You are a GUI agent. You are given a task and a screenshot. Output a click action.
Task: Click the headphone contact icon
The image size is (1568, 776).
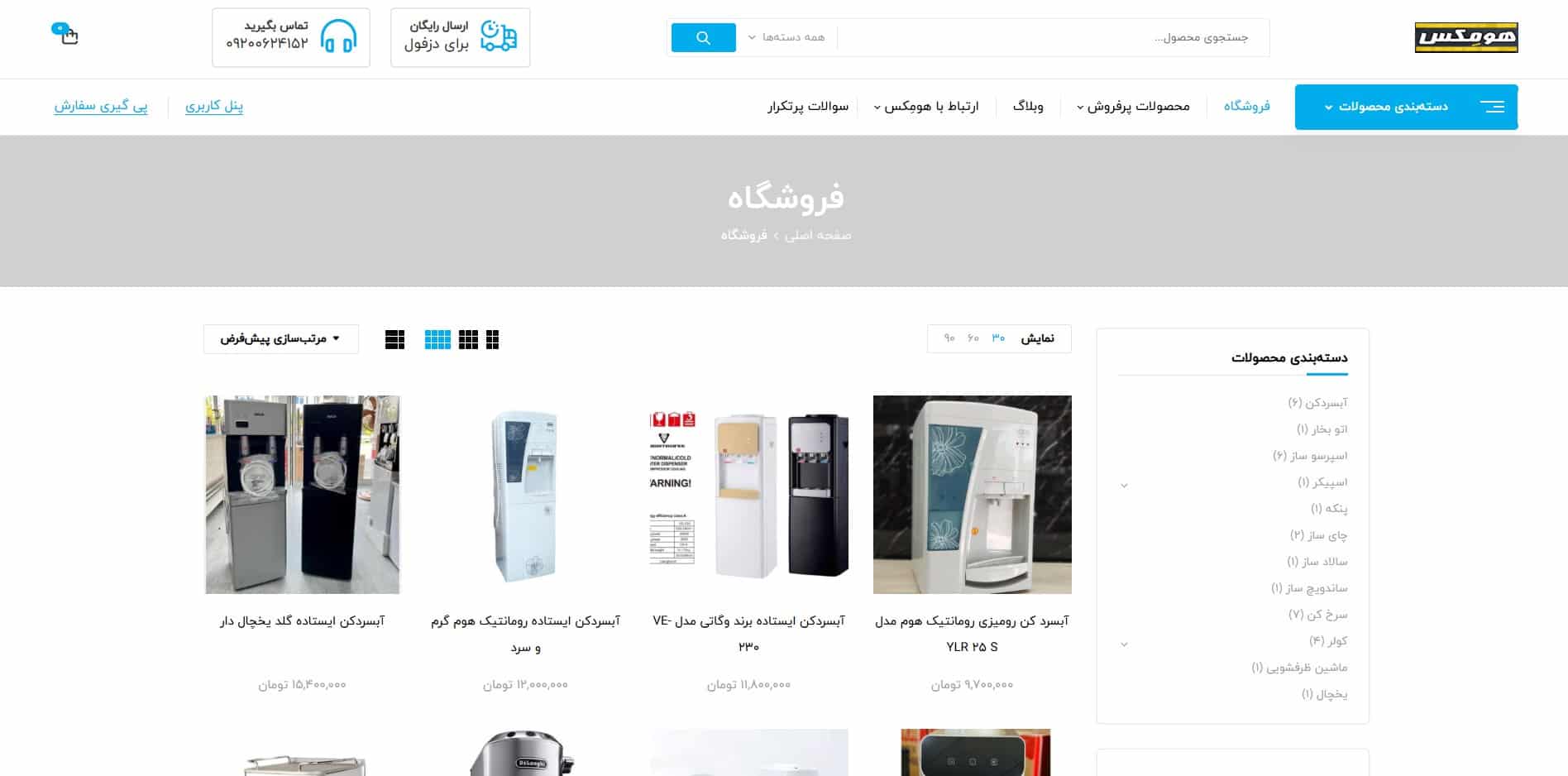[x=338, y=37]
